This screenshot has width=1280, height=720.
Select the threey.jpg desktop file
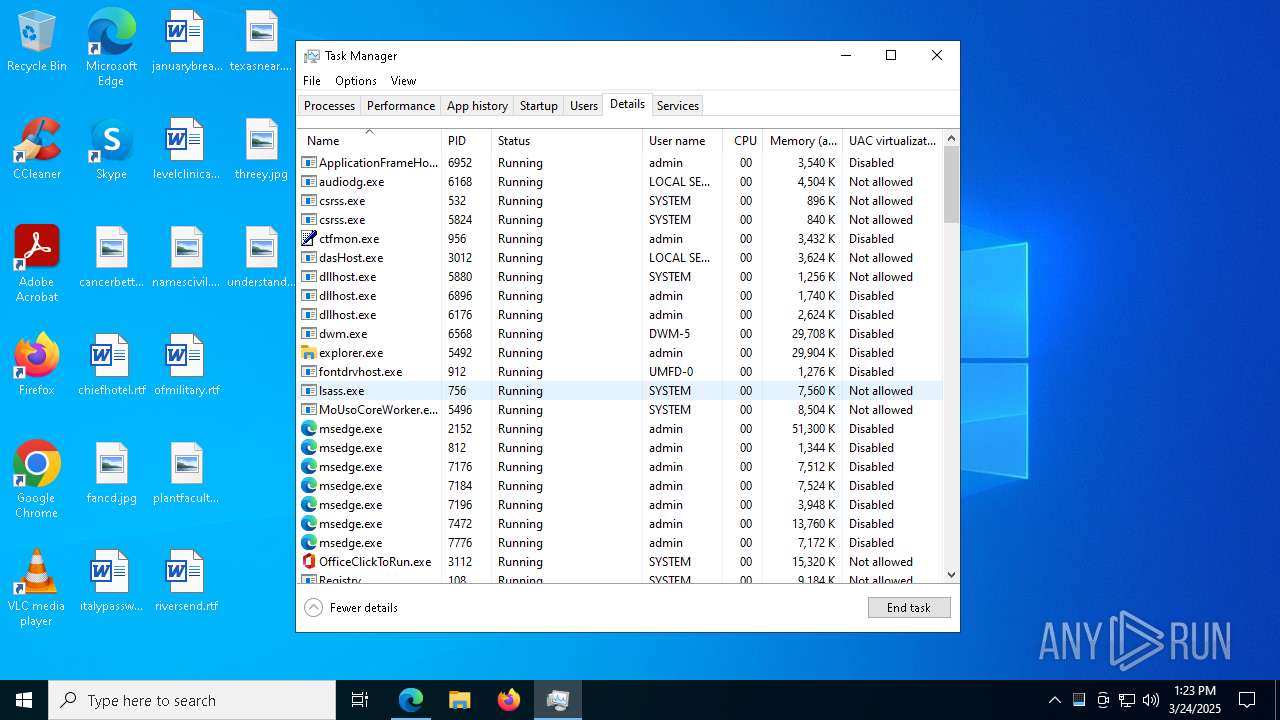[x=261, y=150]
